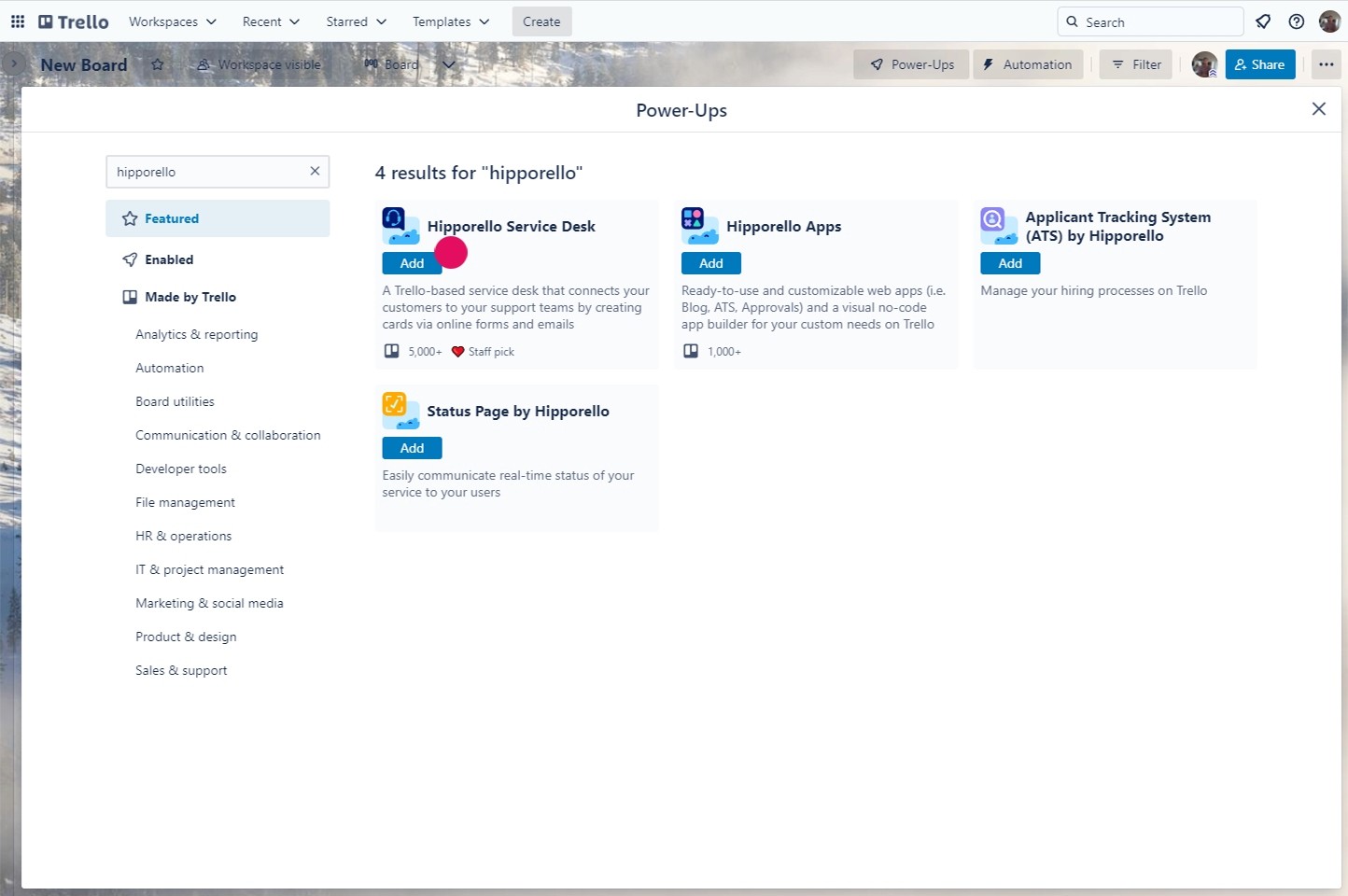
Task: Open the board menu three-dots icon
Action: click(1327, 64)
